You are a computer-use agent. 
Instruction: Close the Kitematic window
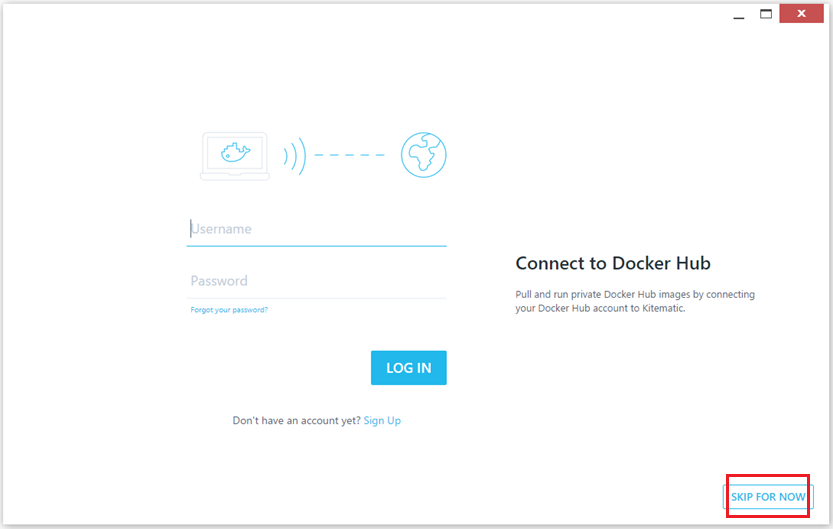click(x=801, y=13)
